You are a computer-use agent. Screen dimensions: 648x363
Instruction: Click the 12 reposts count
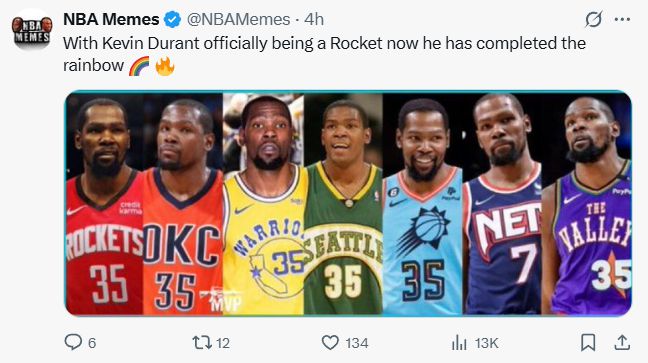click(x=223, y=343)
